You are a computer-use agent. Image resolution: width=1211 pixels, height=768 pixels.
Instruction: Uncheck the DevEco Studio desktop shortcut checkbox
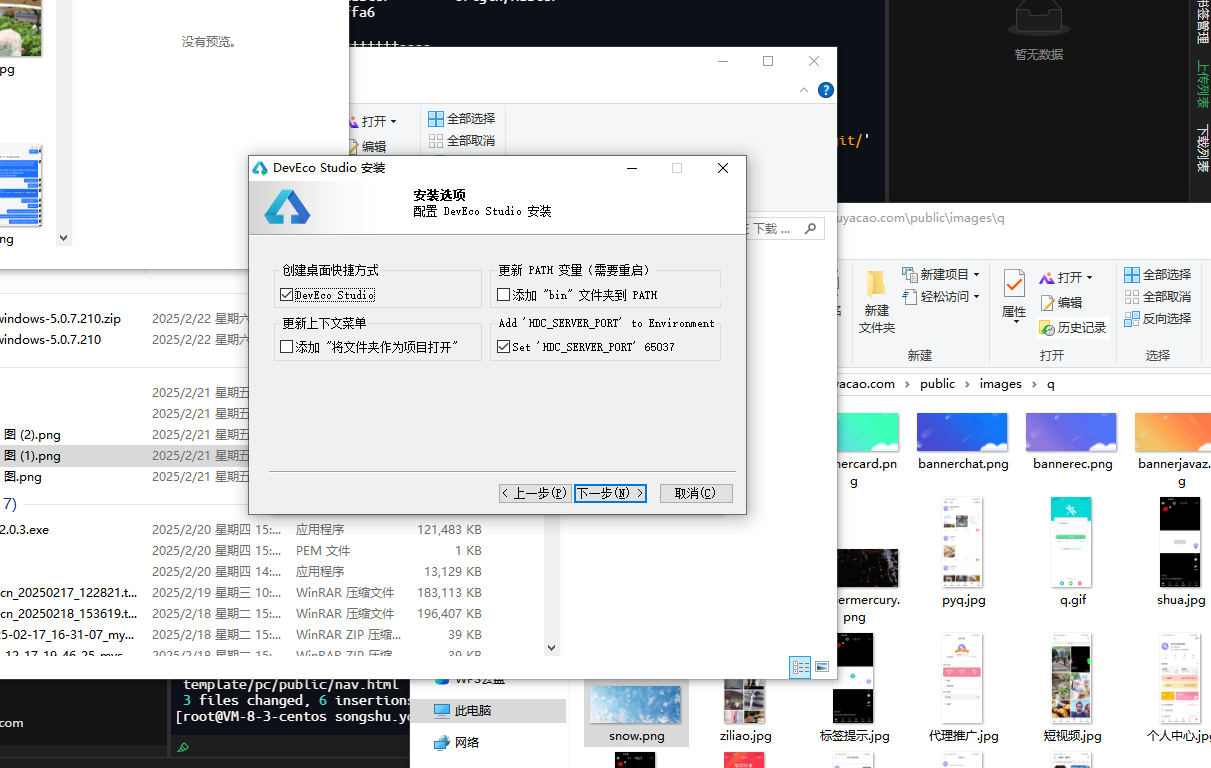pos(285,295)
